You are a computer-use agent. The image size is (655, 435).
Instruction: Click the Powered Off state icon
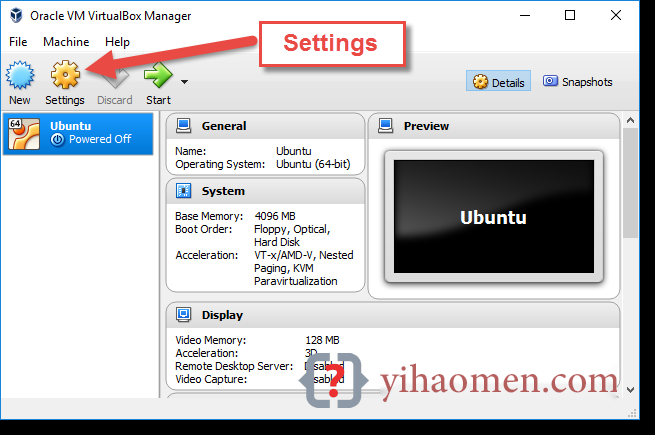(58, 140)
